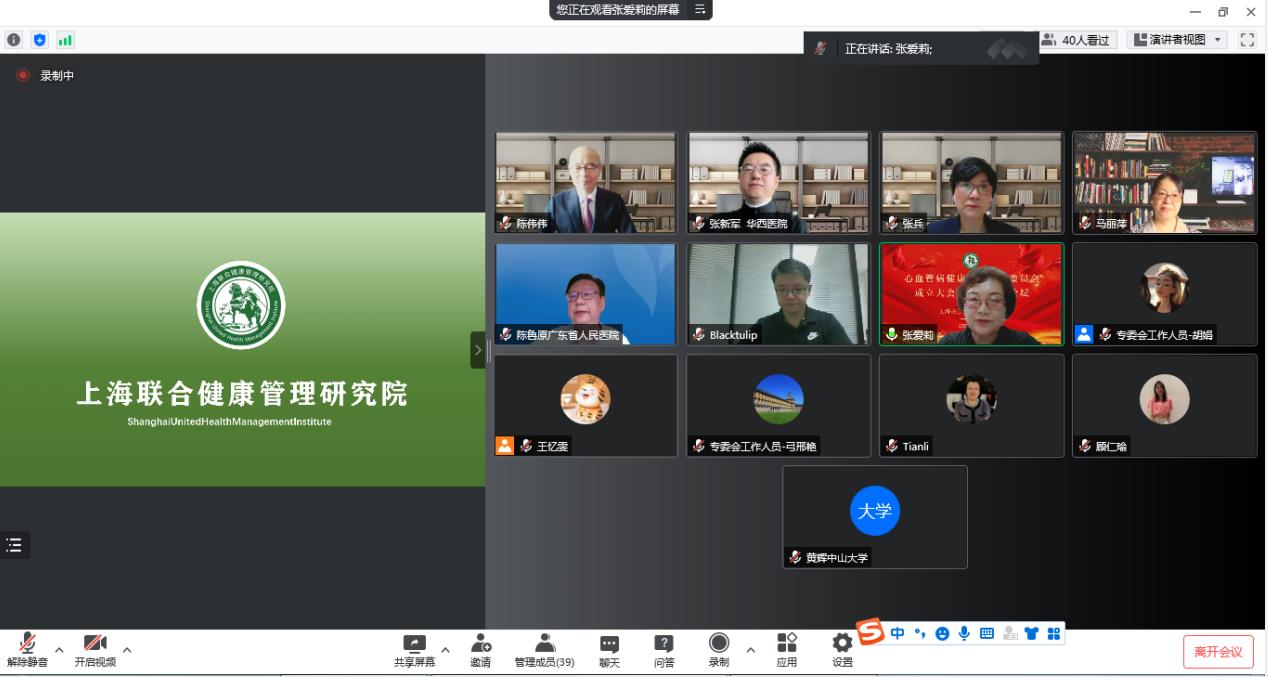Select 陈鲁原广东省人民医院 video tile
This screenshot has height=677, width=1268.
point(586,295)
